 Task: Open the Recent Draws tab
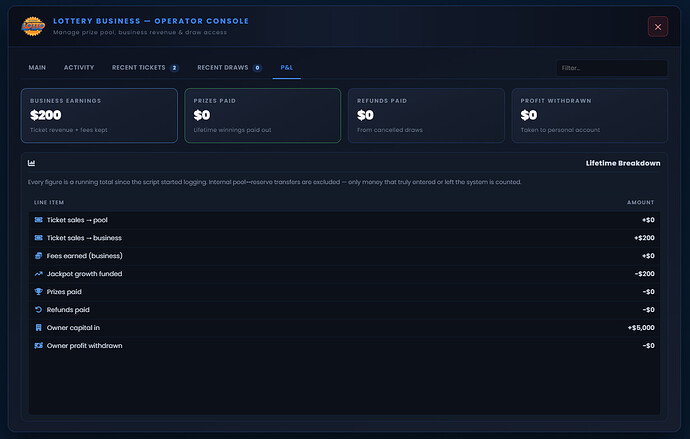(229, 68)
